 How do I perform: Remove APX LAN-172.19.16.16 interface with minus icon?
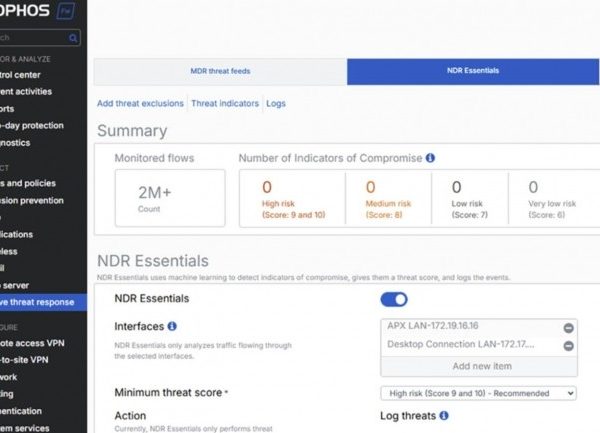568,328
